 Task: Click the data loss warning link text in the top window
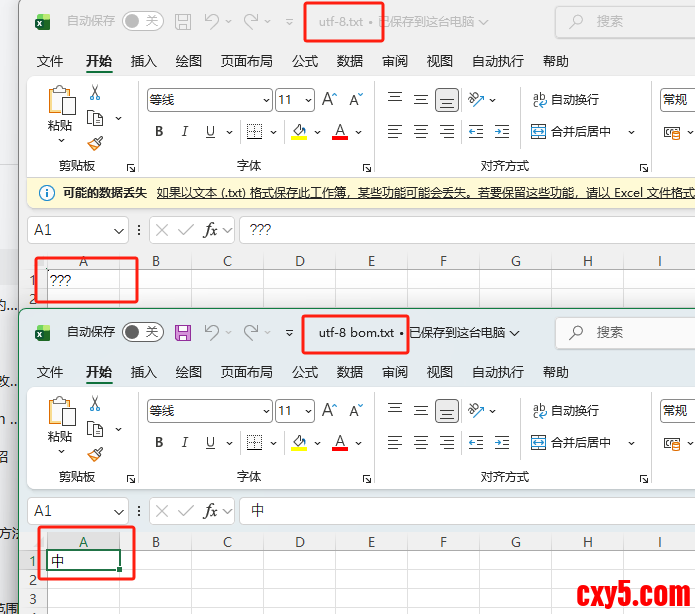[x=426, y=193]
